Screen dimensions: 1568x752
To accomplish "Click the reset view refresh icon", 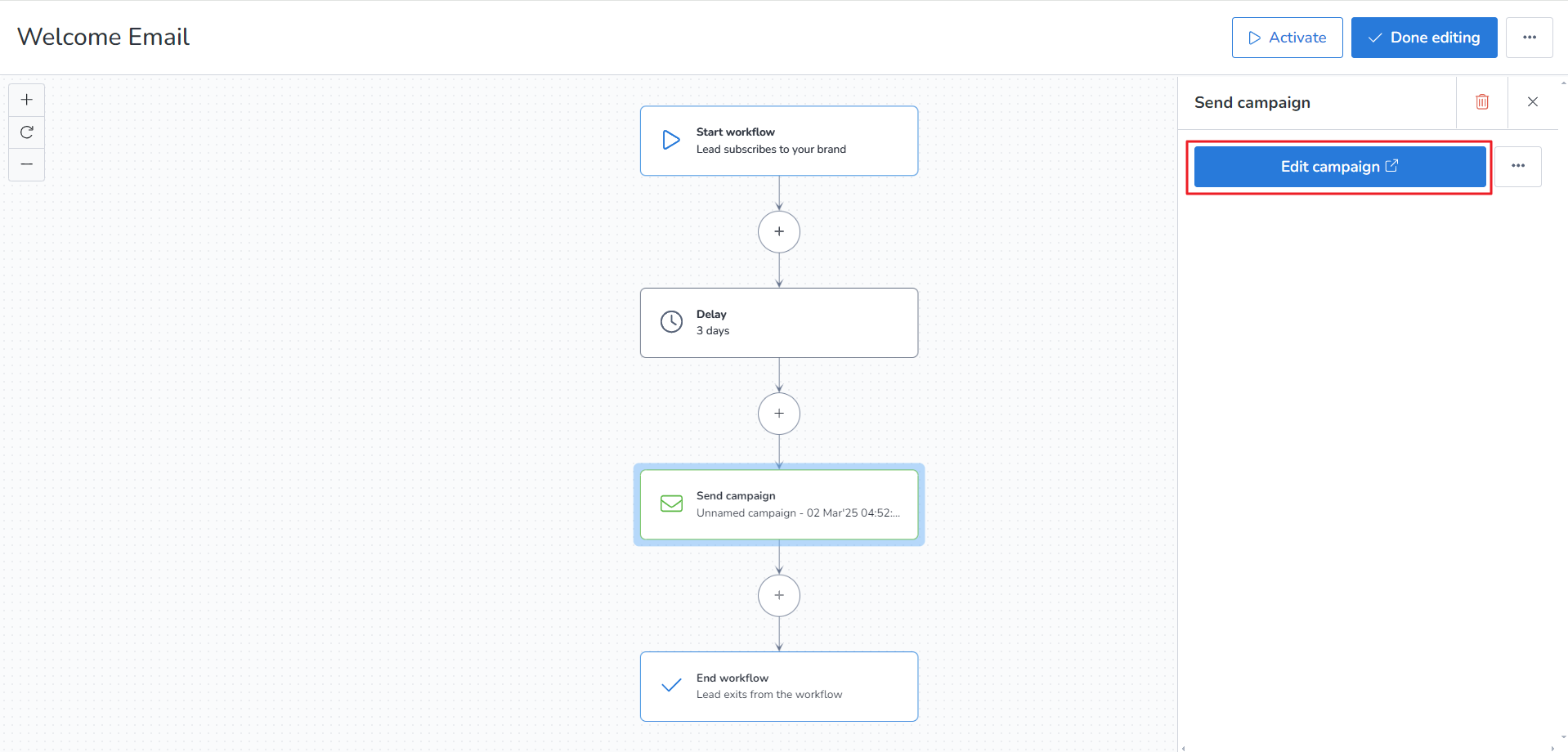I will click(x=27, y=132).
